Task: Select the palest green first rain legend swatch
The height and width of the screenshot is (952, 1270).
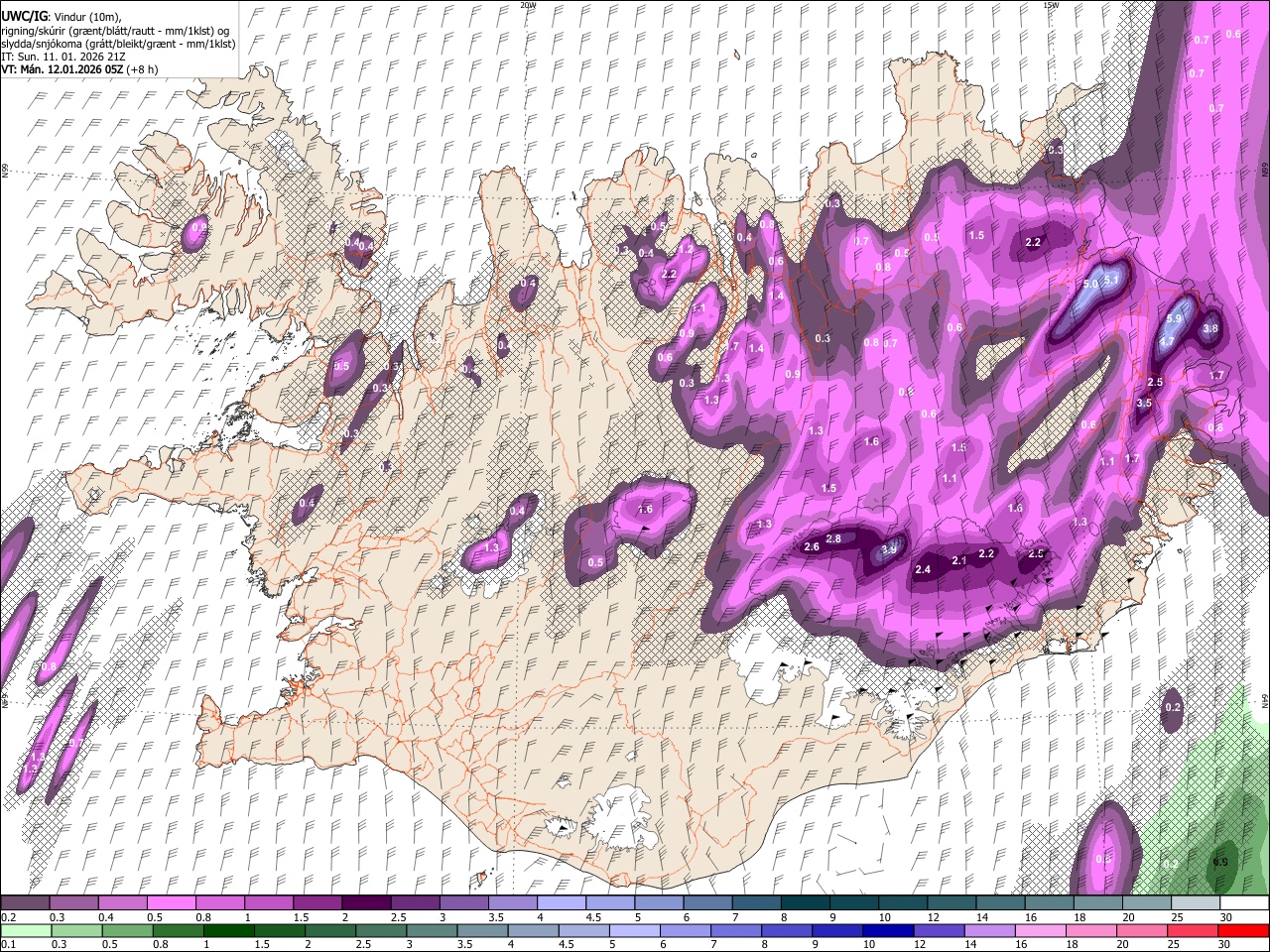Action: pyautogui.click(x=27, y=930)
